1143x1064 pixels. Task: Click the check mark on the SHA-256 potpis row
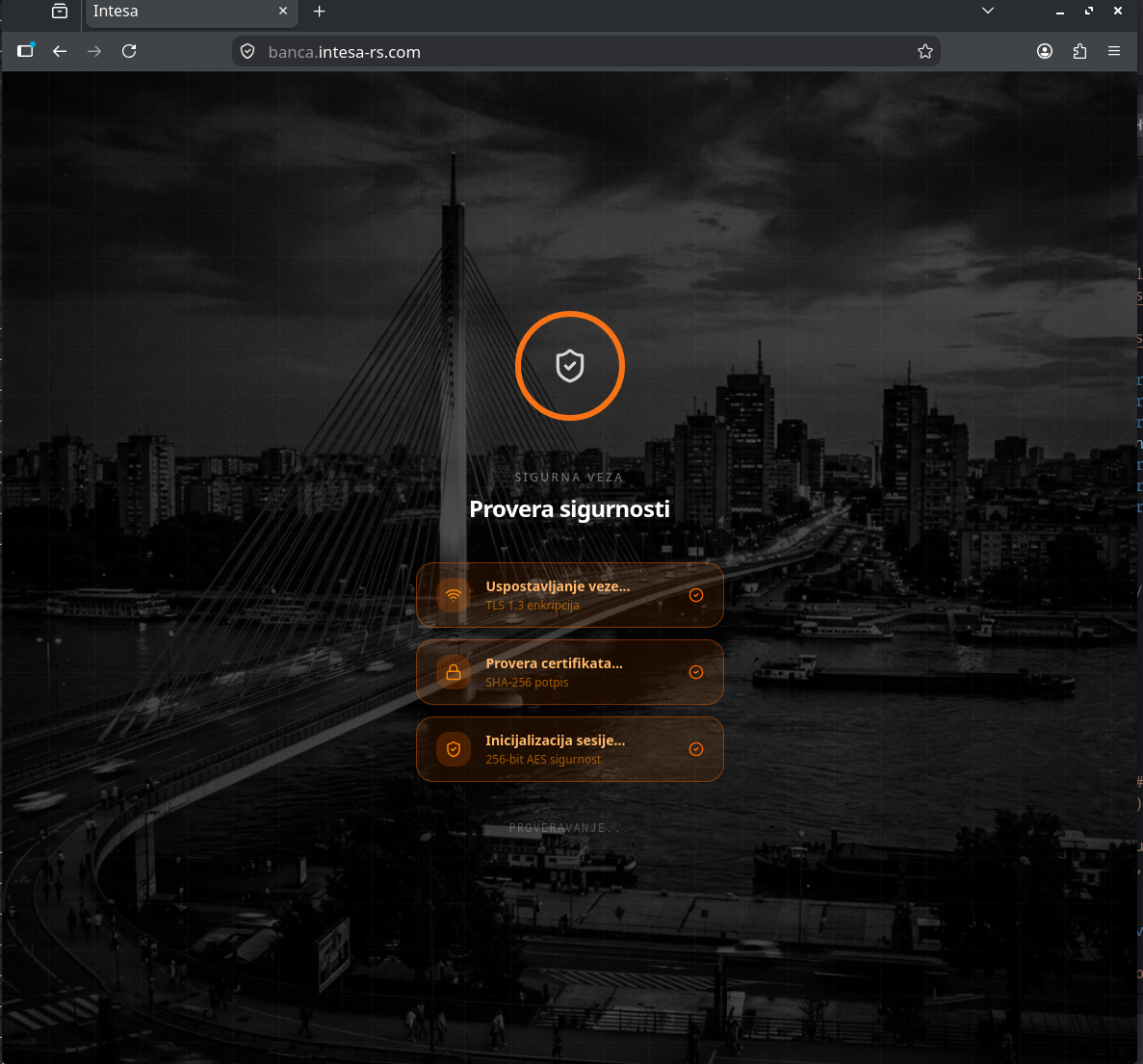tap(696, 672)
